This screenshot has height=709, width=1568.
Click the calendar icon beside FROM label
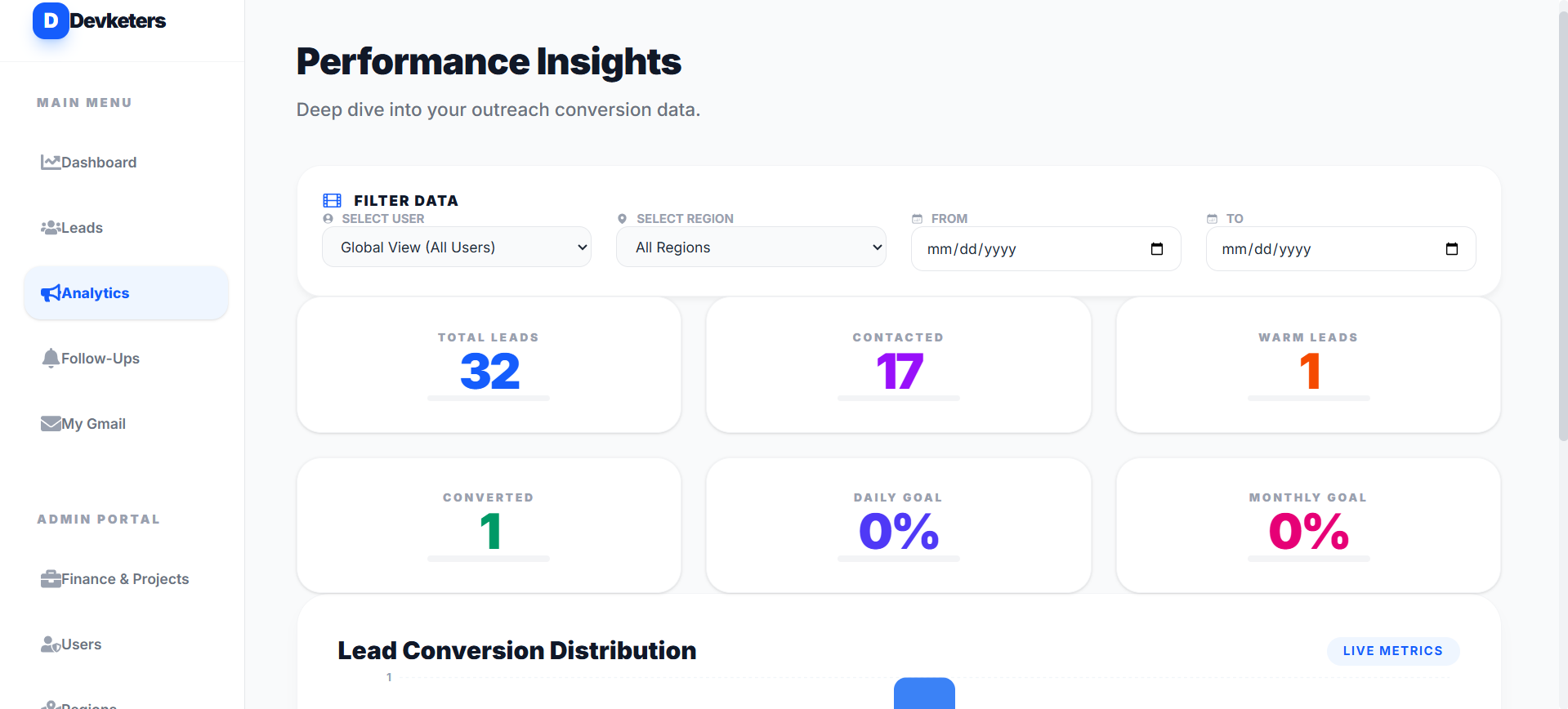pos(918,219)
